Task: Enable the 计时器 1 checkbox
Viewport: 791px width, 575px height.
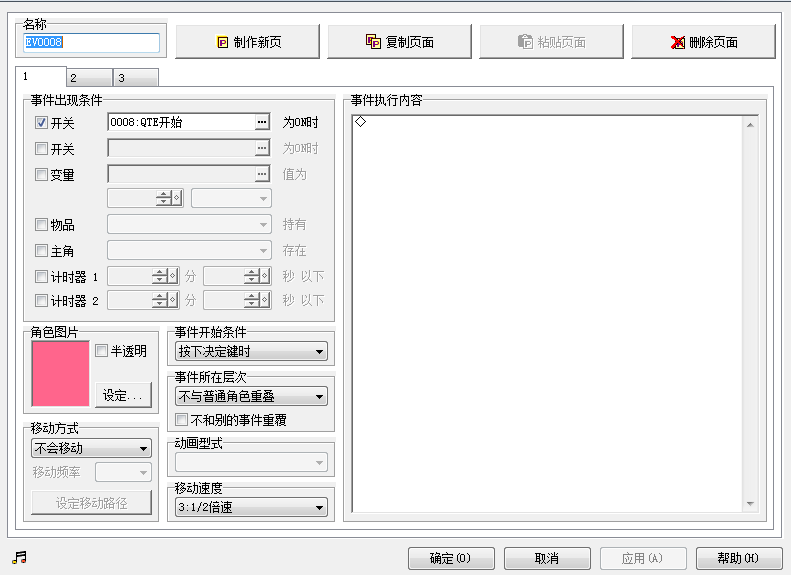Action: tap(41, 276)
